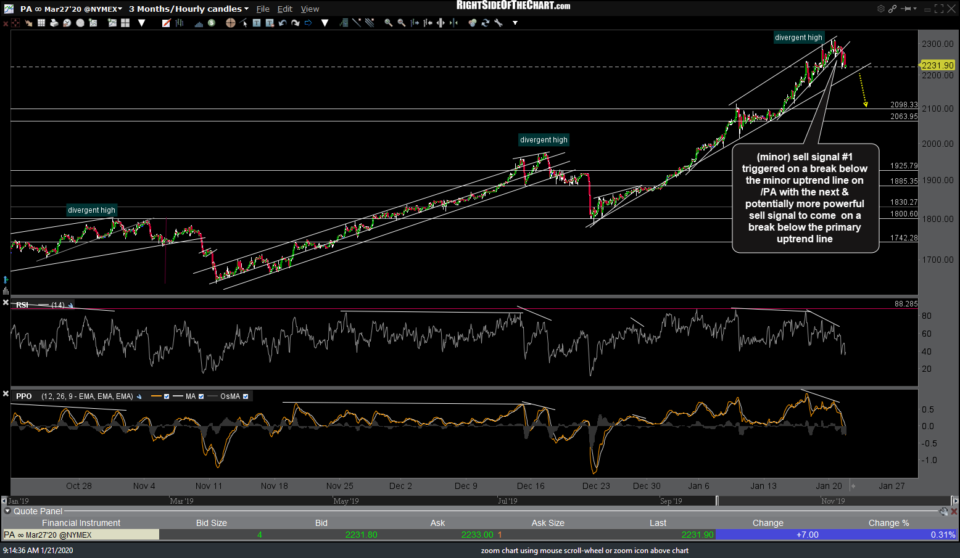Open the Edit menu
The width and height of the screenshot is (960, 558).
(x=284, y=8)
